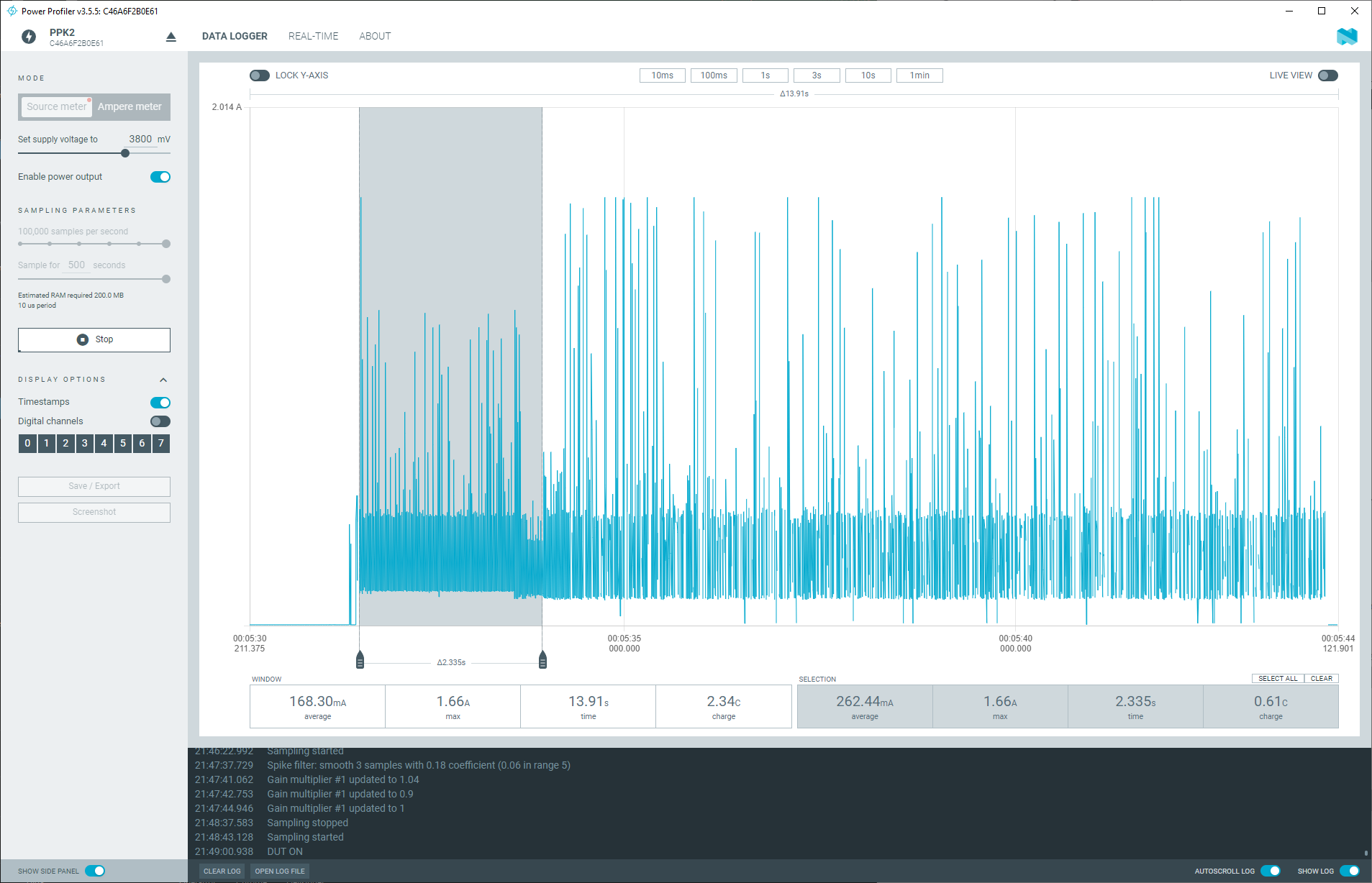Toggle digital channel 1
The height and width of the screenshot is (883, 1372).
[47, 444]
